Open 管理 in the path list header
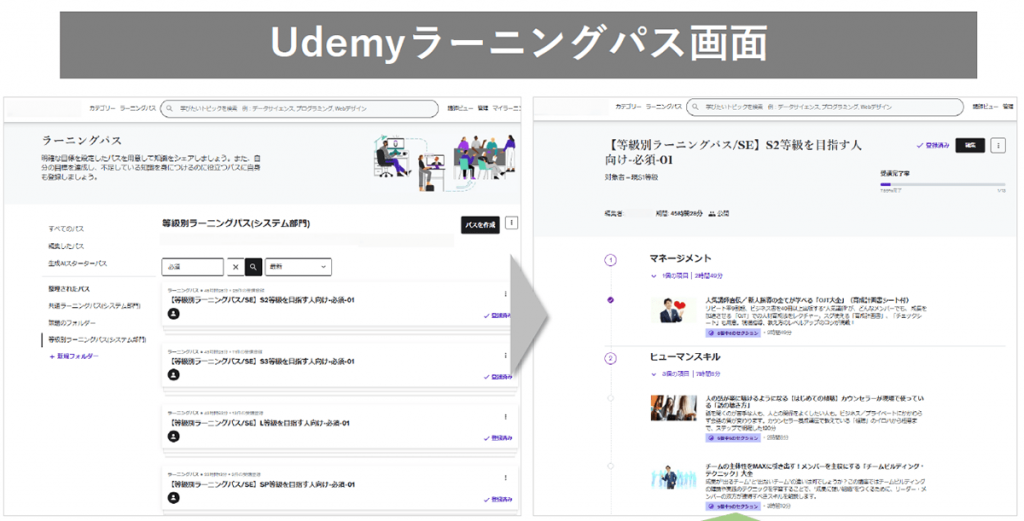 pos(483,108)
